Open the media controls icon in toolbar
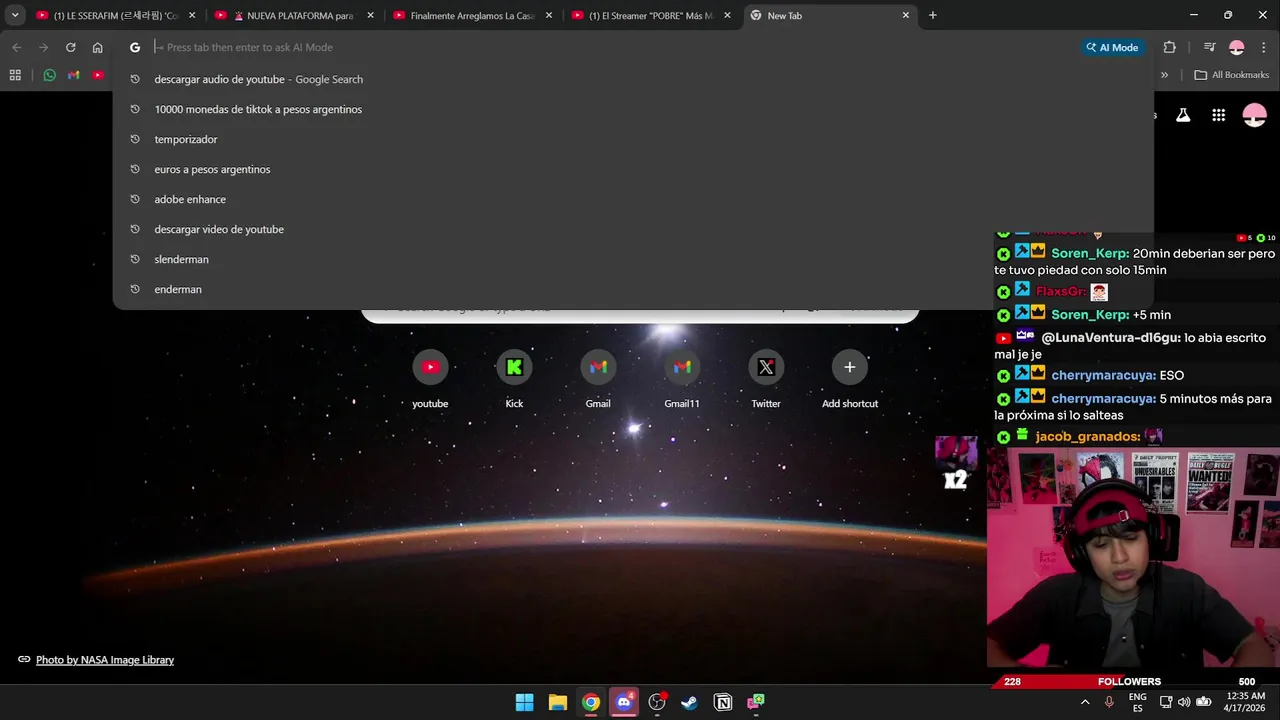1280x720 pixels. pyautogui.click(x=1209, y=47)
